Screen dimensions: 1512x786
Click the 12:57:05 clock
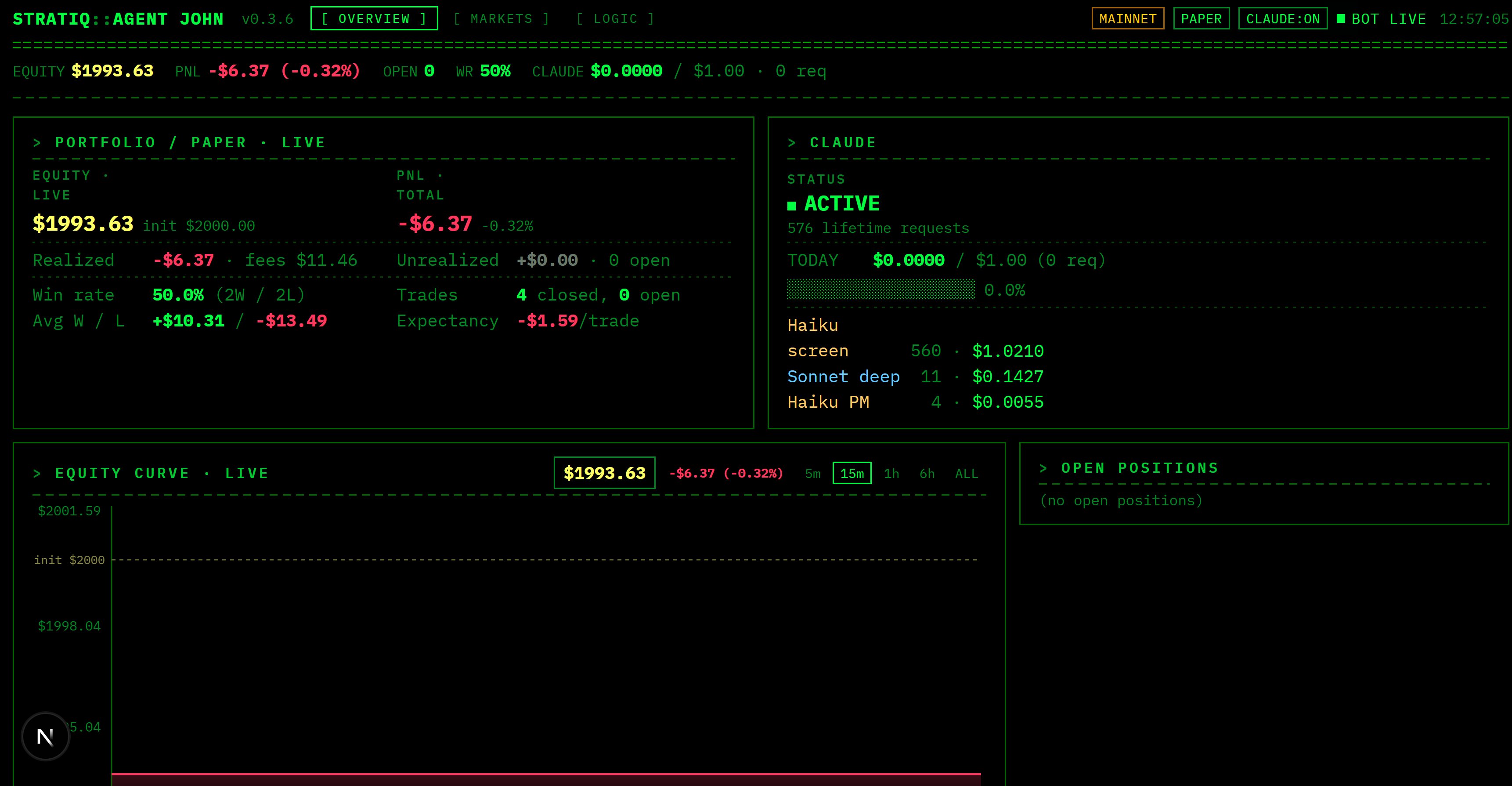1473,19
